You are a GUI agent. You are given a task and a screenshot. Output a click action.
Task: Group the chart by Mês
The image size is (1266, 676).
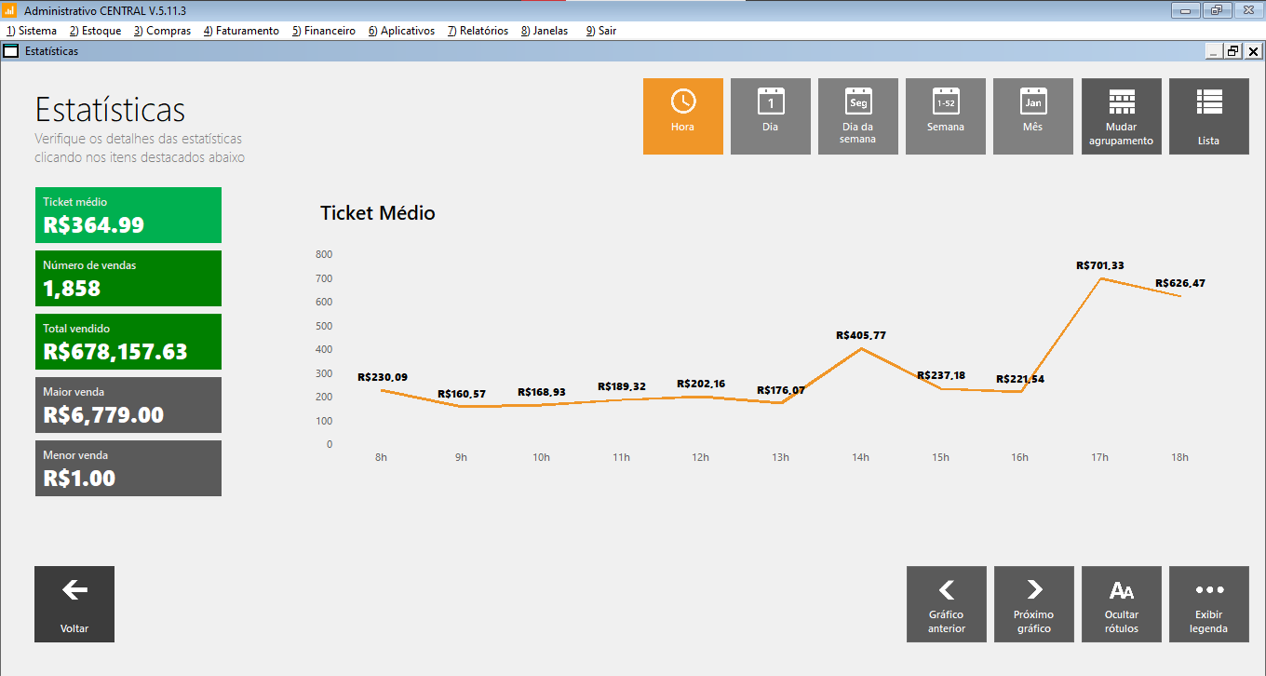point(1033,116)
